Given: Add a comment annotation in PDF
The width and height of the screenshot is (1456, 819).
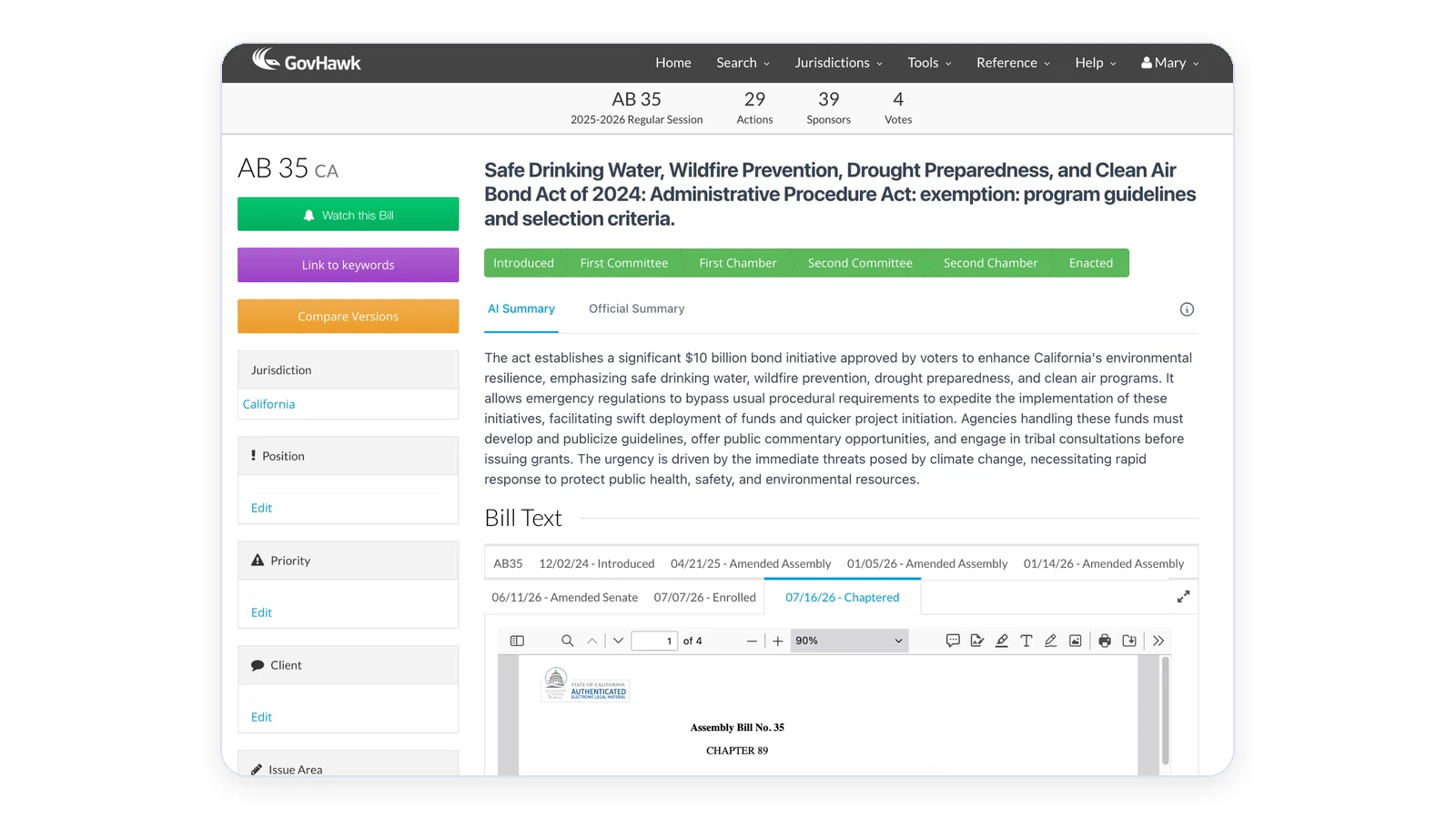Looking at the screenshot, I should (953, 641).
